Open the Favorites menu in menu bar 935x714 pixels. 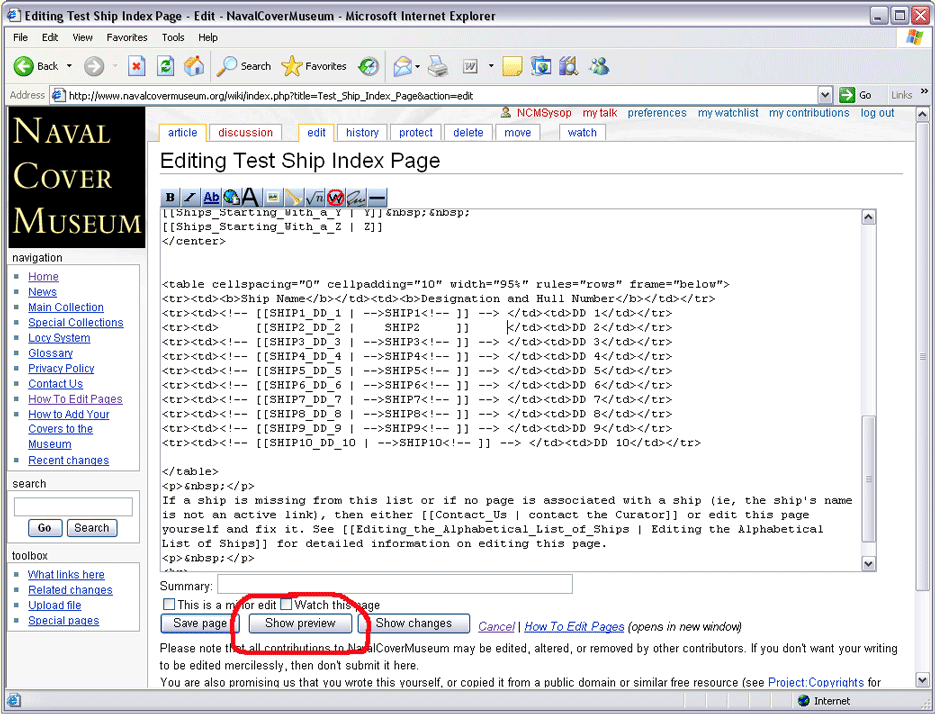coord(127,37)
